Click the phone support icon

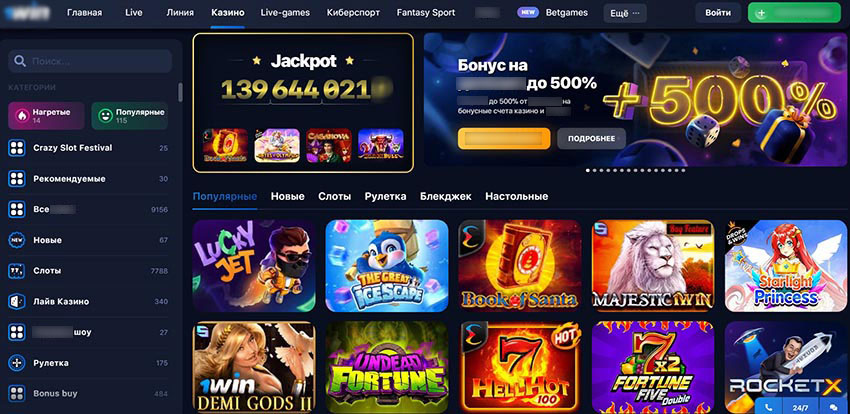point(769,406)
